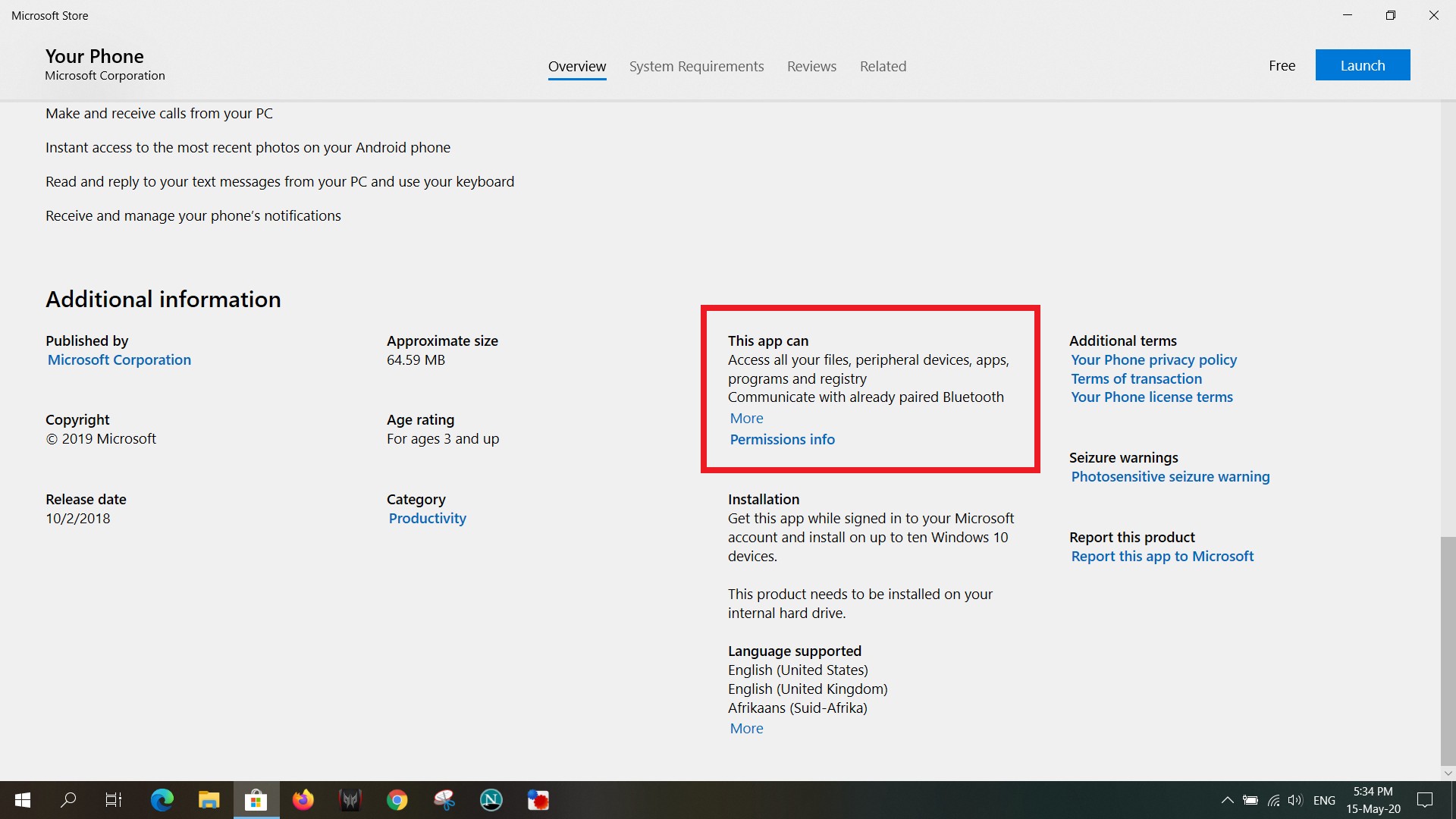Open Action Center notifications icon
Screen dimensions: 1456x819
click(1425, 800)
